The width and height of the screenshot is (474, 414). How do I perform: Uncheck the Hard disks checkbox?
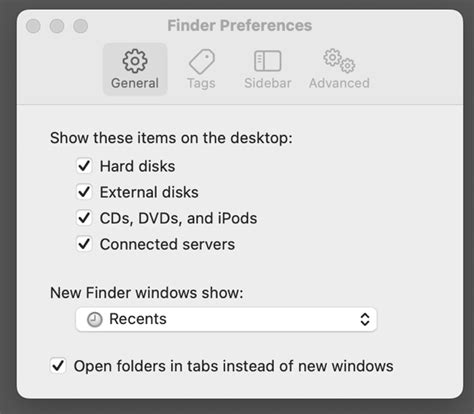tap(84, 166)
